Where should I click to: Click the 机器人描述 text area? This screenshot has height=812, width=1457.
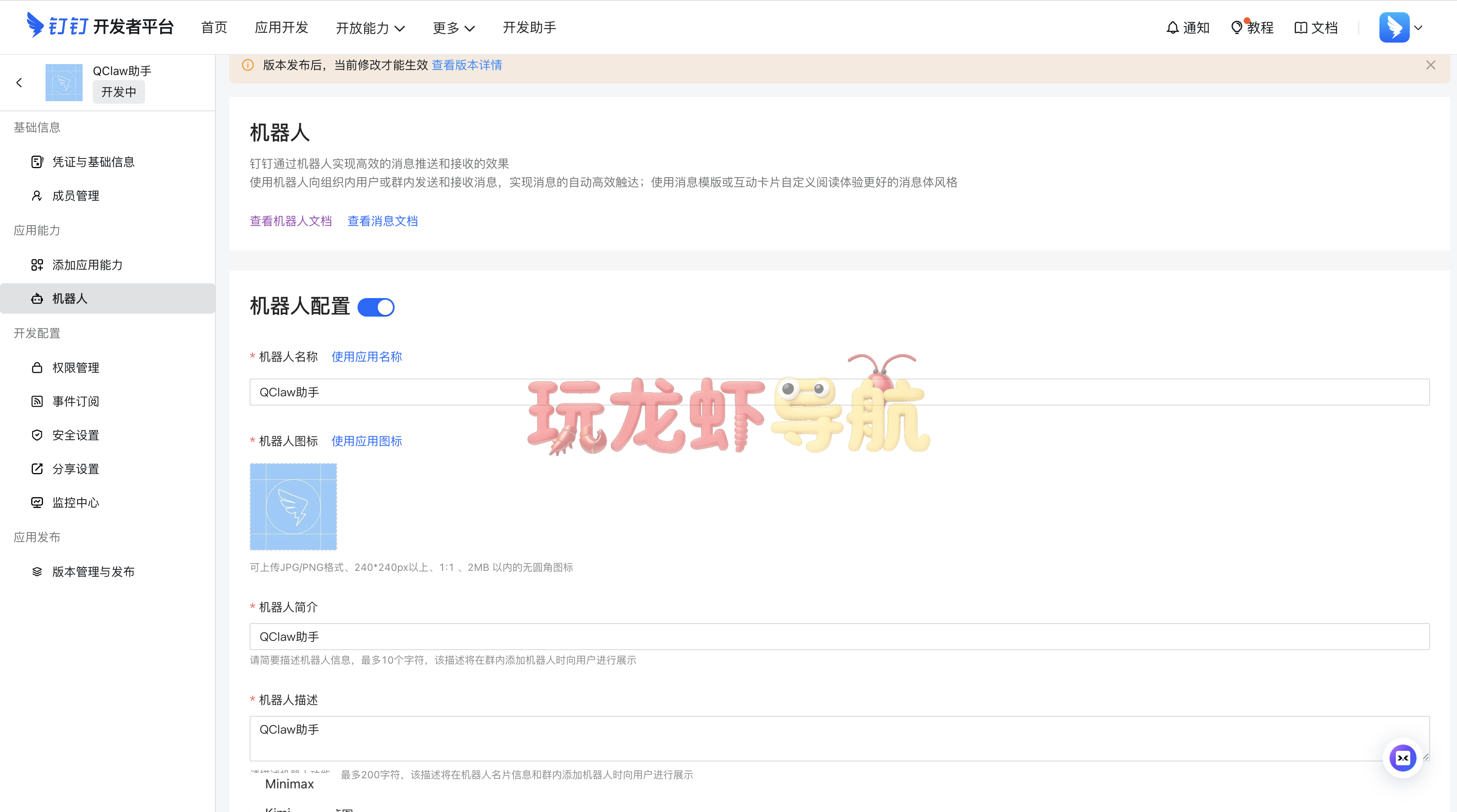pyautogui.click(x=839, y=739)
